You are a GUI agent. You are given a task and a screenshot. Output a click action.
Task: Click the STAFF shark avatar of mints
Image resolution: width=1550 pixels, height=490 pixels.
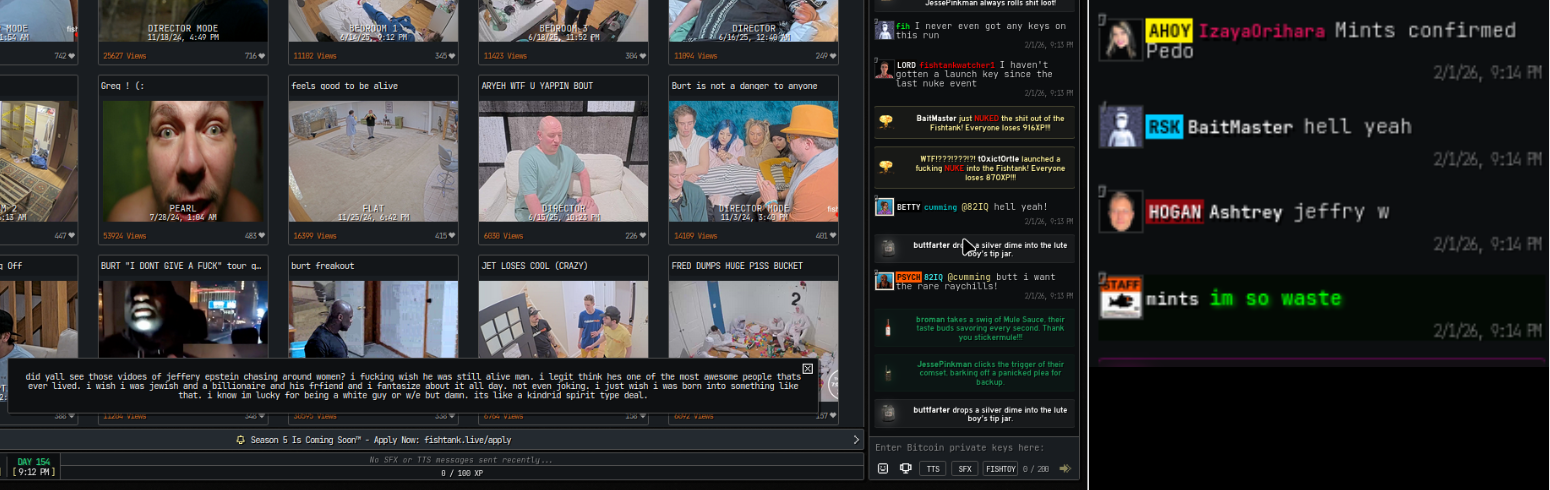(x=1121, y=298)
